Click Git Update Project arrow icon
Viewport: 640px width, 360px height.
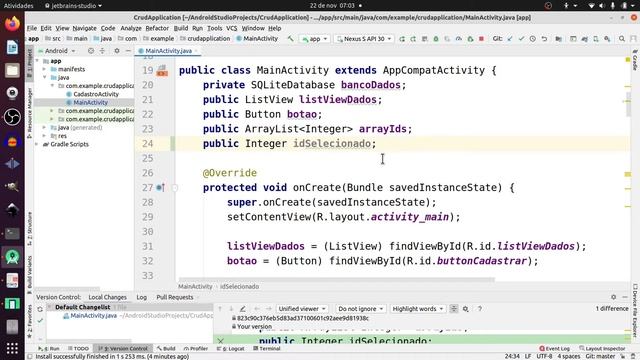(x=510, y=39)
